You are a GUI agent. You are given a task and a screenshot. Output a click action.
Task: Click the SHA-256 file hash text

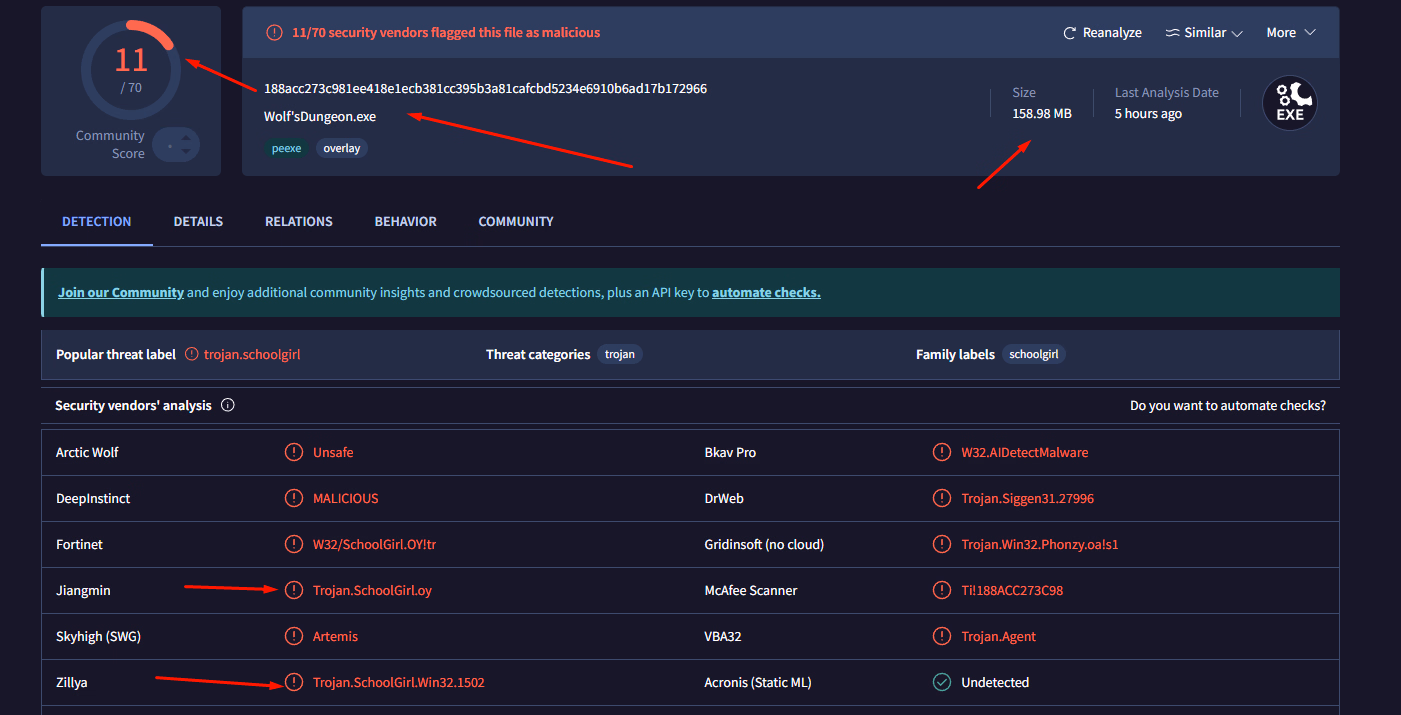coord(485,89)
